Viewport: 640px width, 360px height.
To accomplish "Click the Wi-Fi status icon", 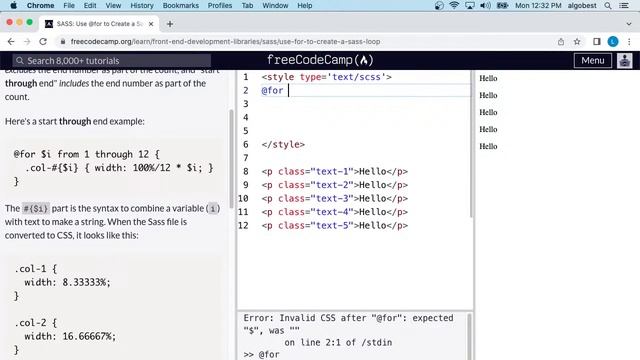I will (x=454, y=5).
